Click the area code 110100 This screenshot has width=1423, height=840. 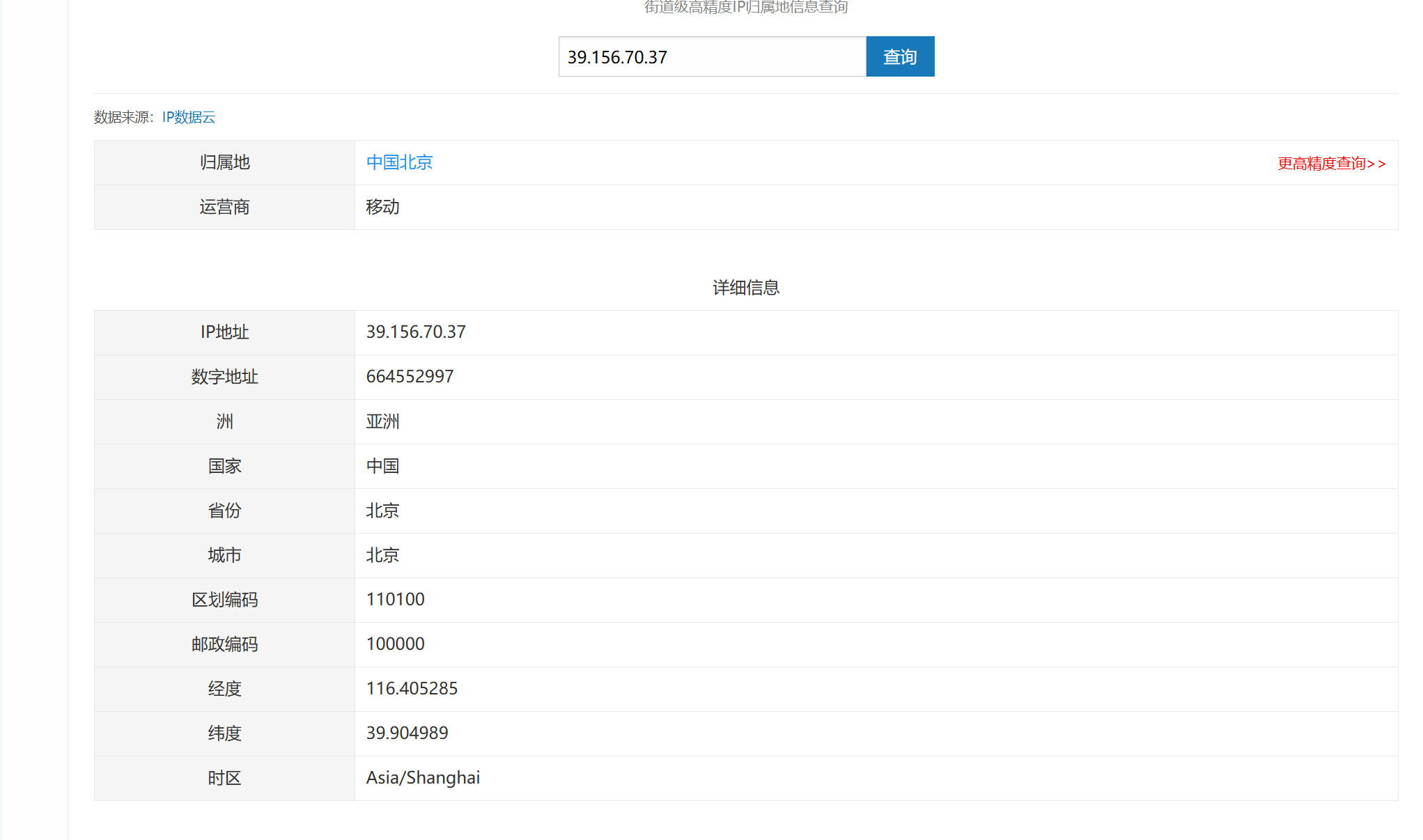[395, 600]
